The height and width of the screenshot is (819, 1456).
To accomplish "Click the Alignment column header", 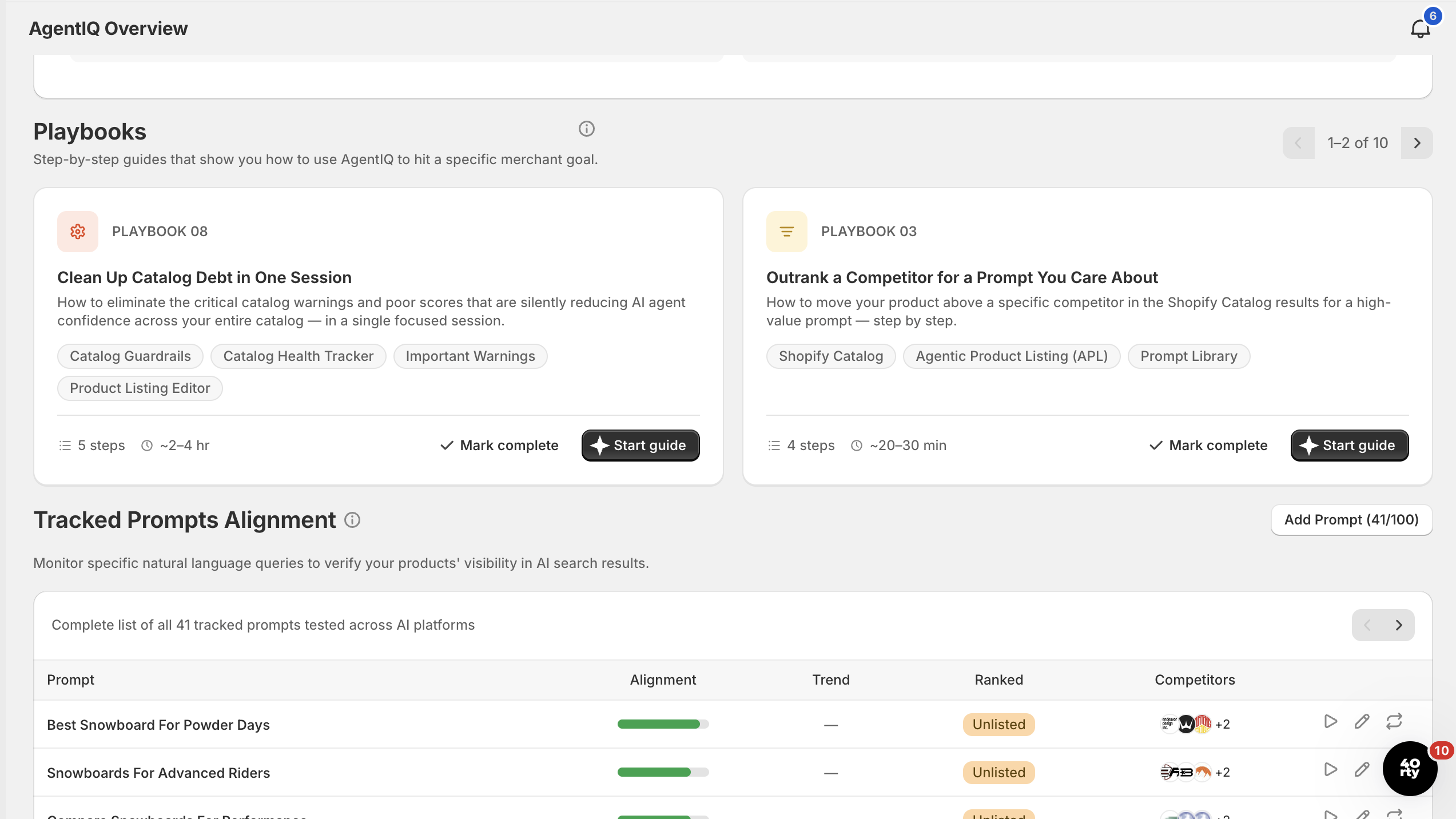I will coord(663,680).
